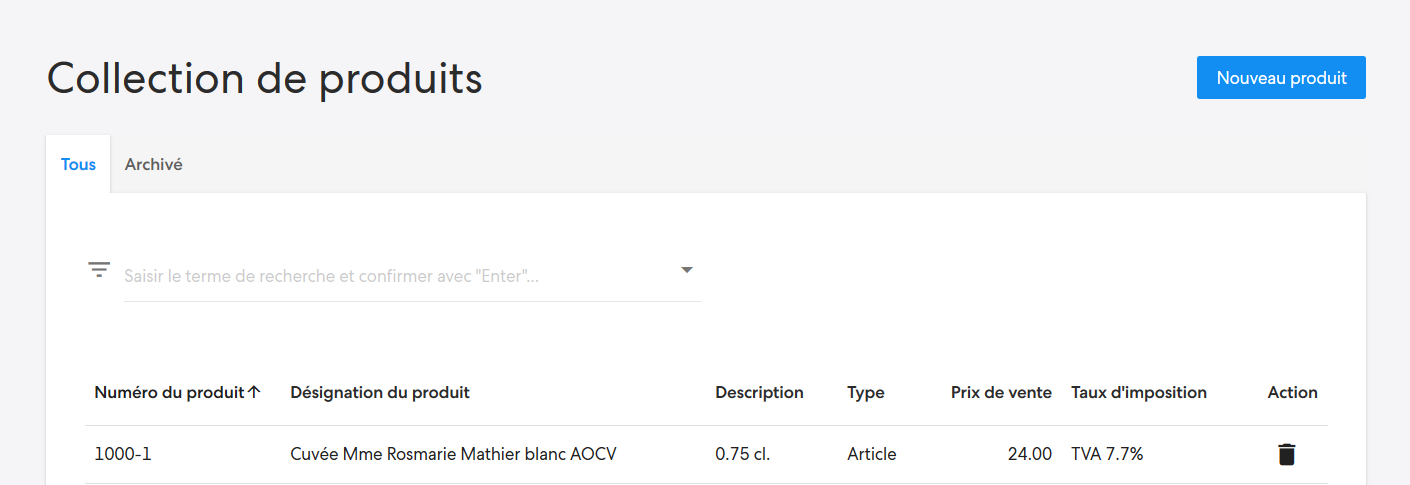
Task: Sort by the Type column header
Action: point(866,392)
